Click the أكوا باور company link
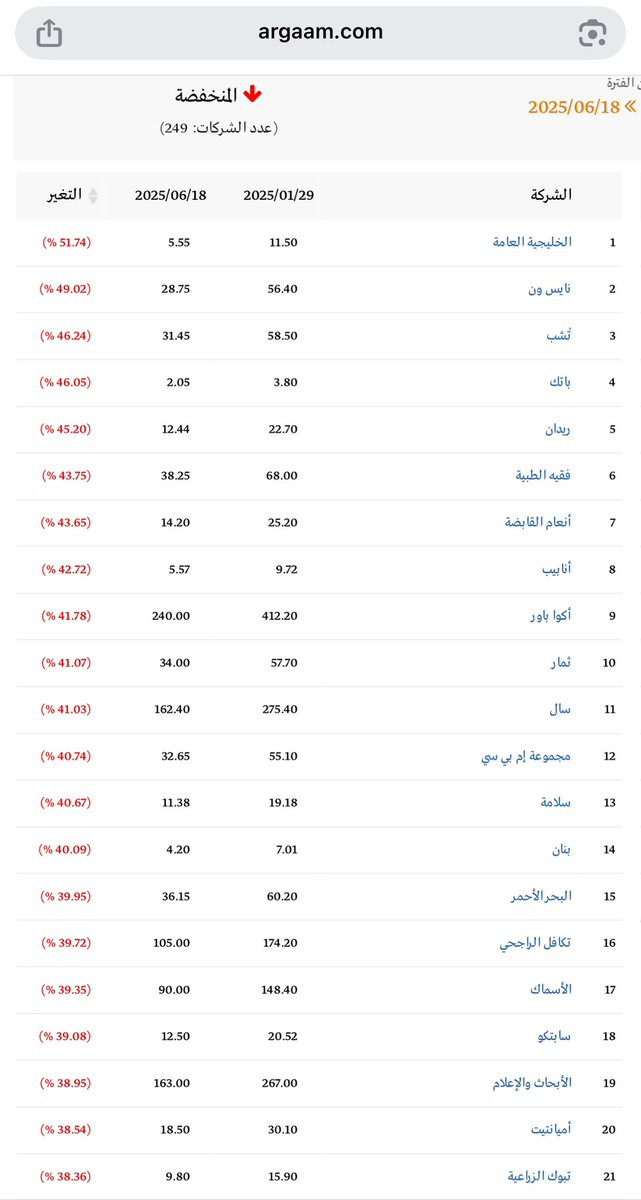The image size is (641, 1200). 549,616
